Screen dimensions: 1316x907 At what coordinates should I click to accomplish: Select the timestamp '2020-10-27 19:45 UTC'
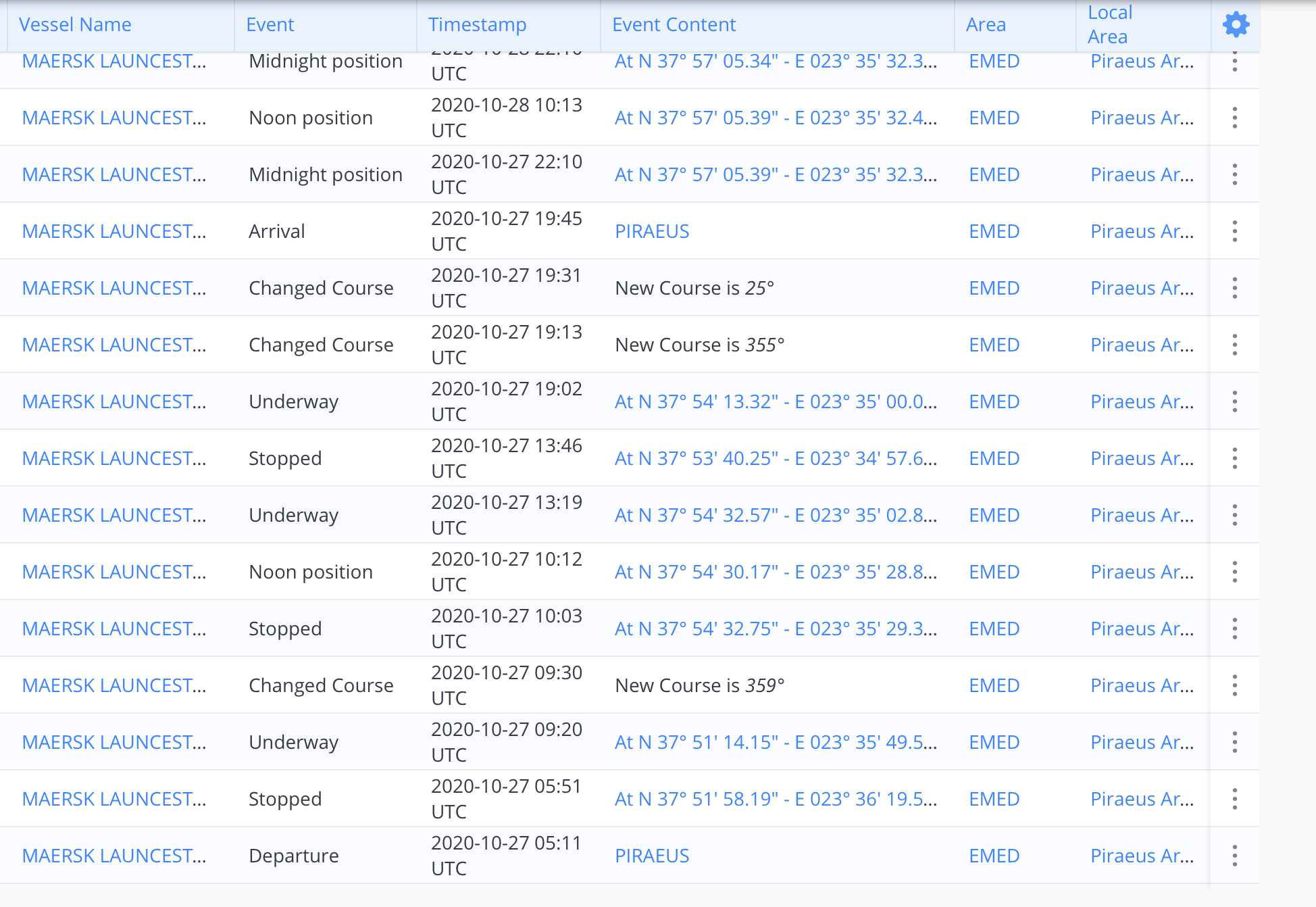click(507, 231)
